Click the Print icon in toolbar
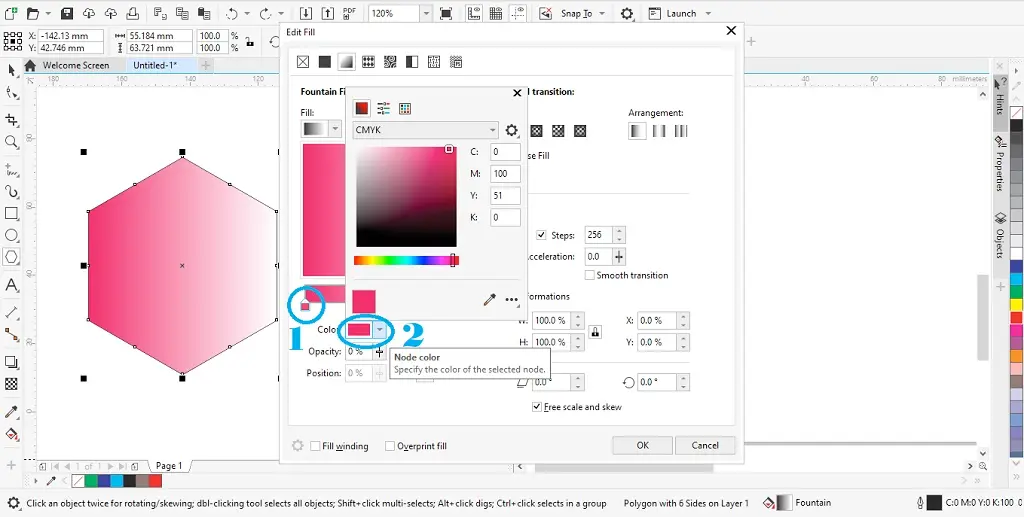 click(x=133, y=13)
